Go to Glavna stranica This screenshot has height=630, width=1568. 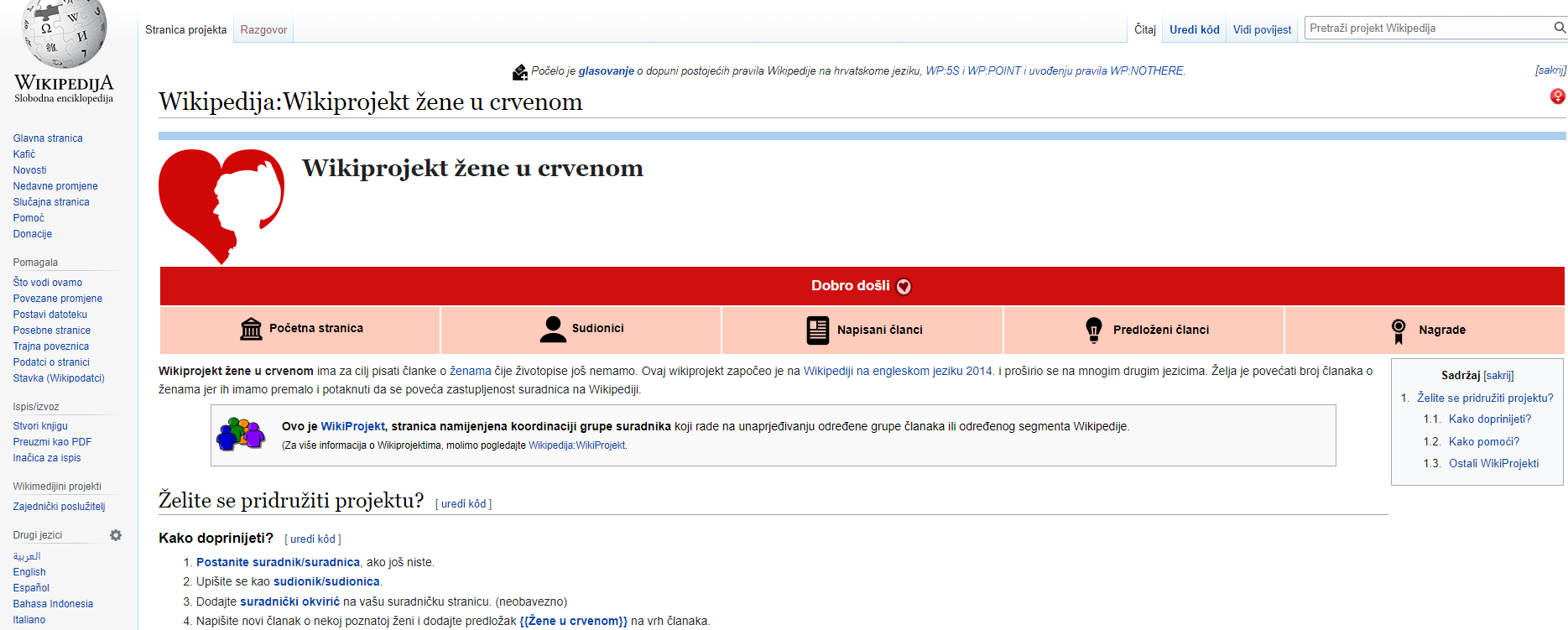pyautogui.click(x=48, y=138)
